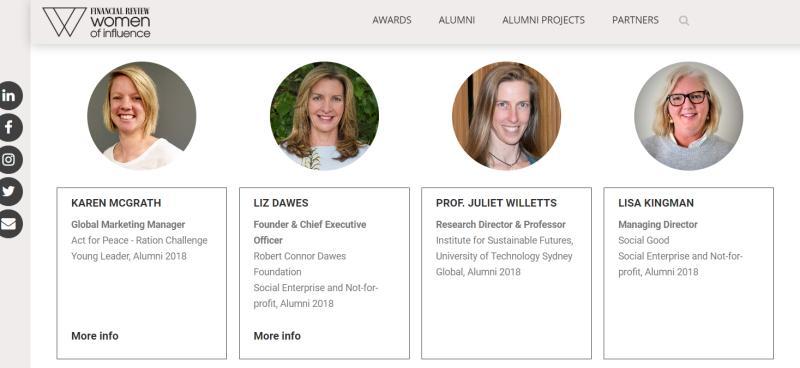Open the Partners menu item

[635, 20]
